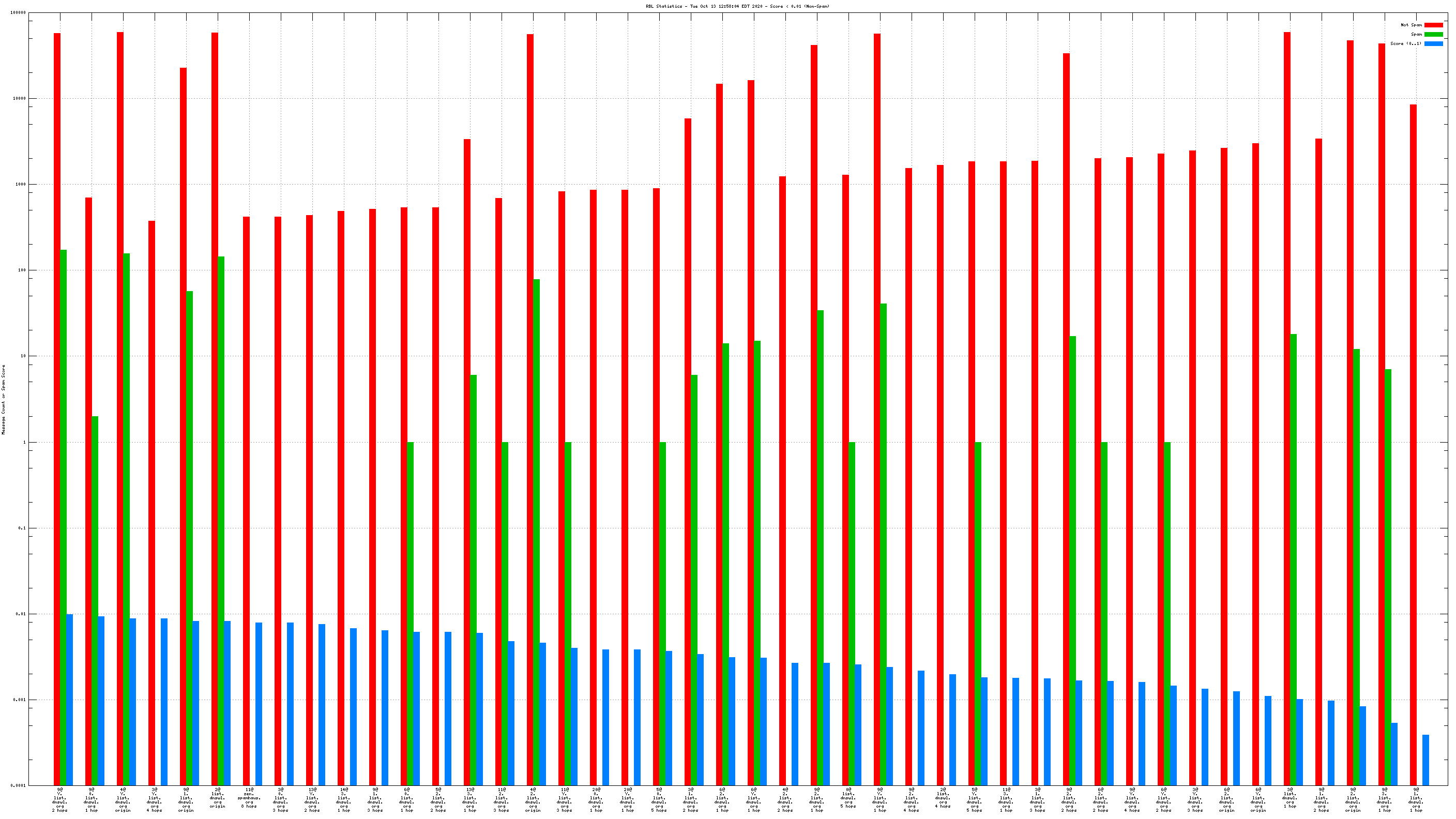Click the leftmost red Not Spam bar
The width and height of the screenshot is (1456, 819).
57,396
